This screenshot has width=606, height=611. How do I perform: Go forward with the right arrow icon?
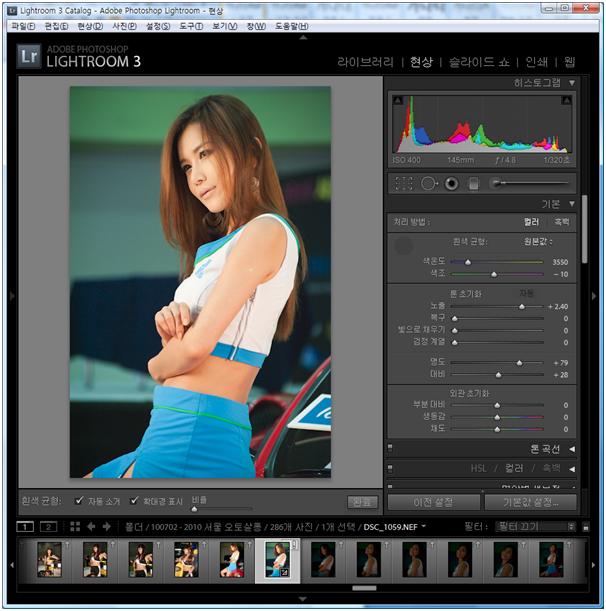click(107, 527)
